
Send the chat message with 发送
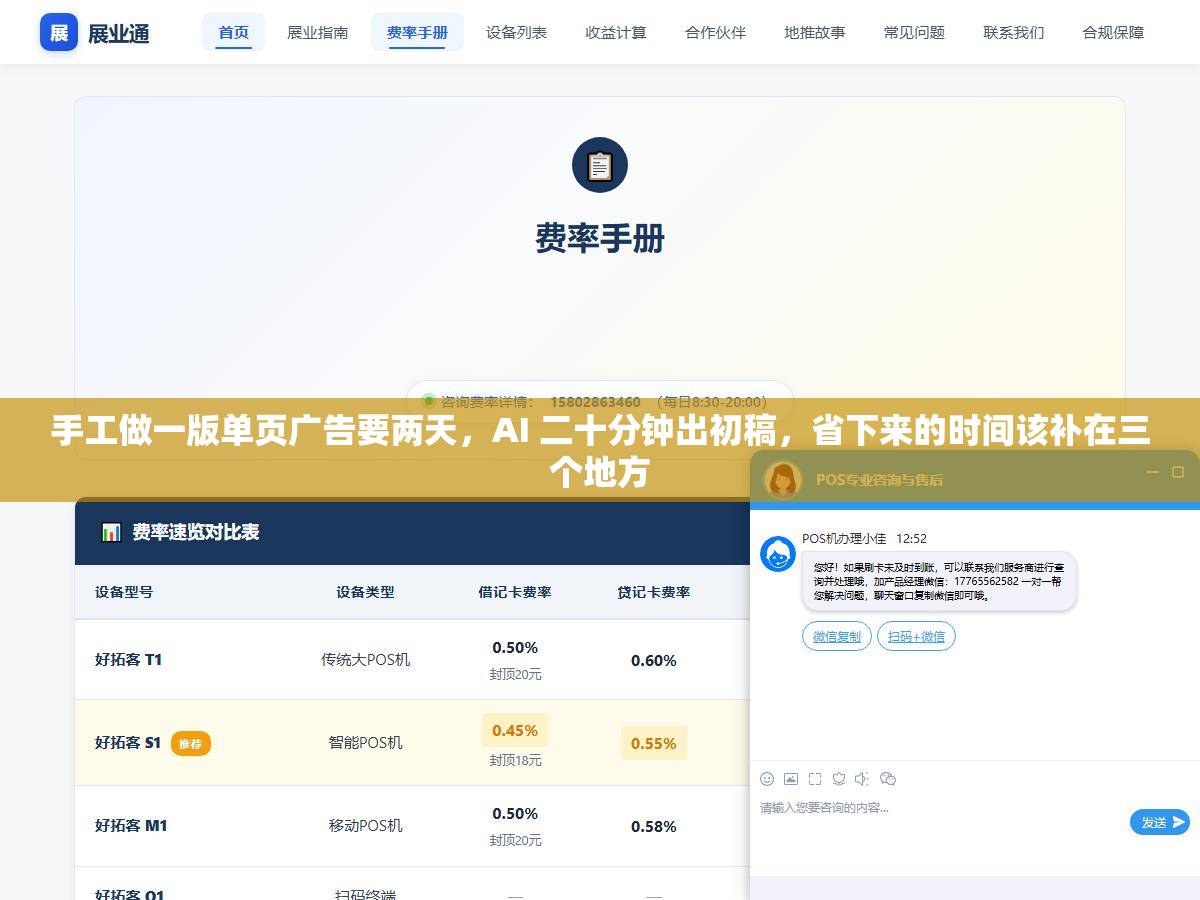pyautogui.click(x=1160, y=822)
